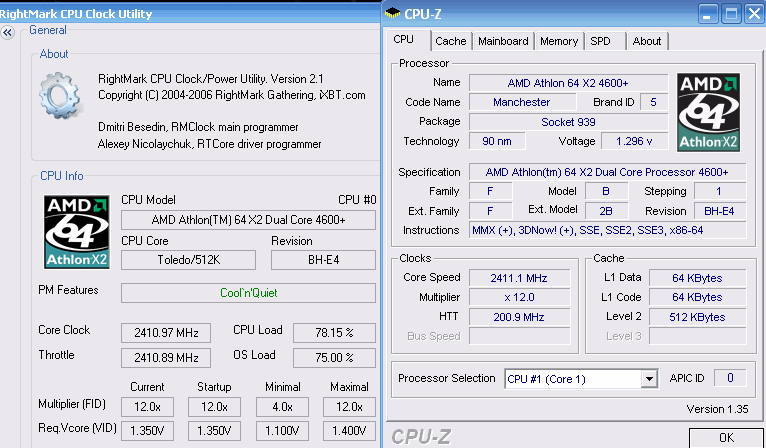Click the Minimal multiplier value 4.0x

[x=282, y=407]
